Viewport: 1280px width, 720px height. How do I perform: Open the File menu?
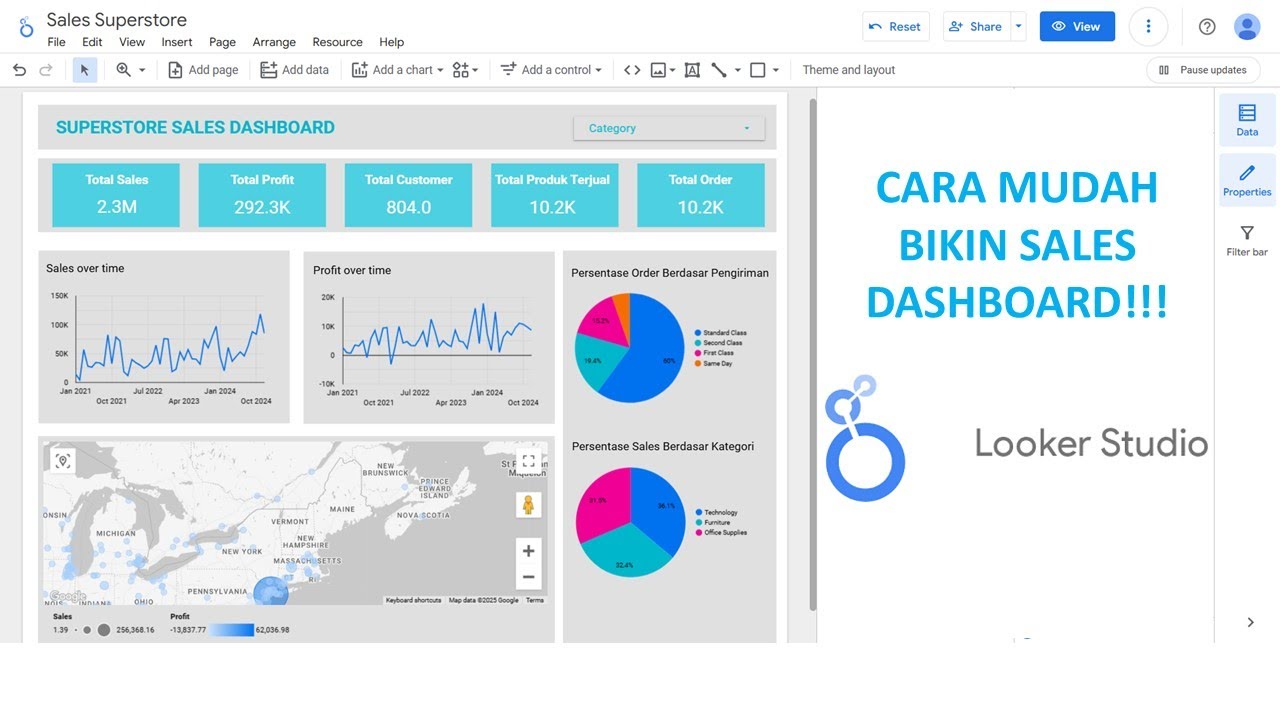click(56, 42)
